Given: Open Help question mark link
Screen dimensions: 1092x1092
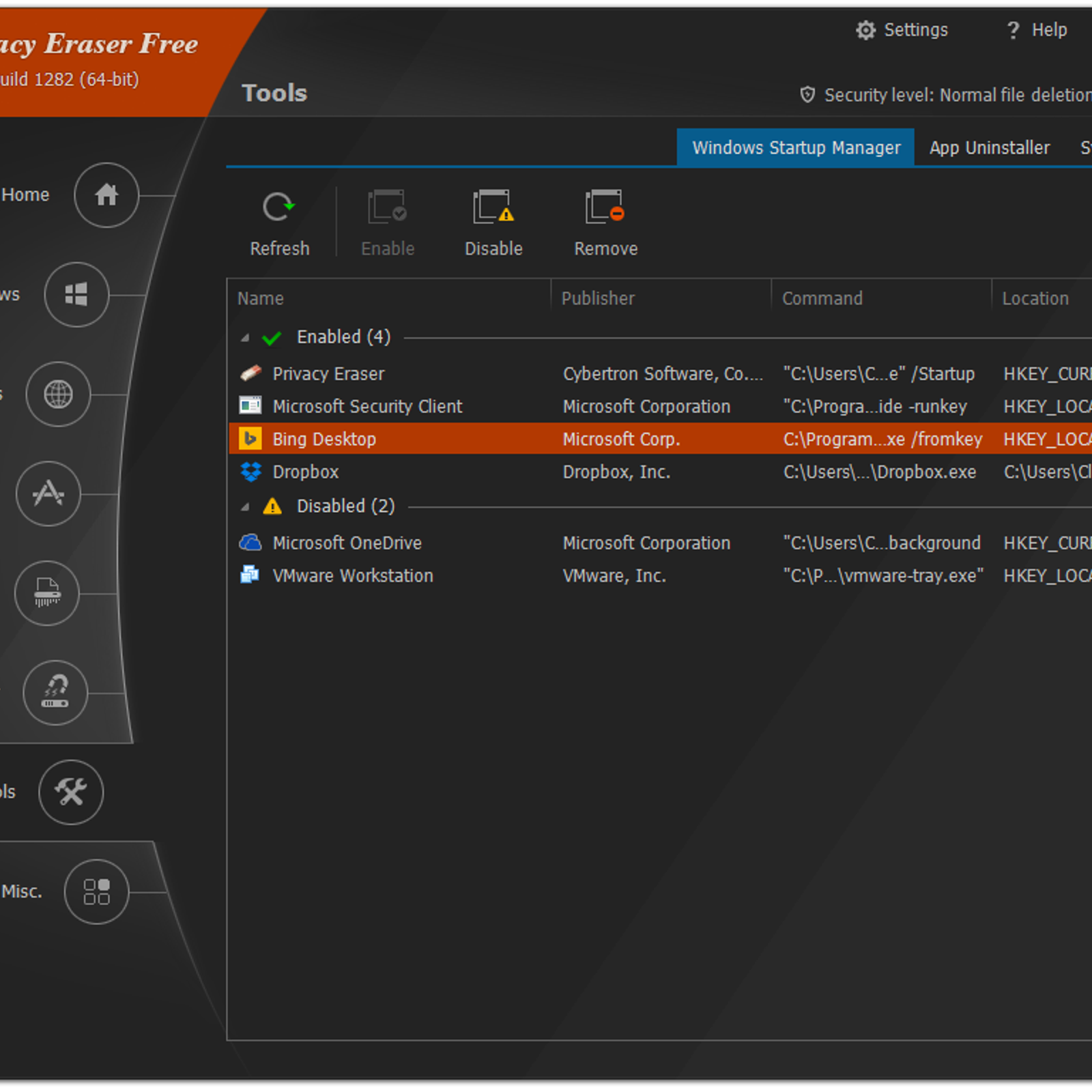Looking at the screenshot, I should tap(1037, 30).
